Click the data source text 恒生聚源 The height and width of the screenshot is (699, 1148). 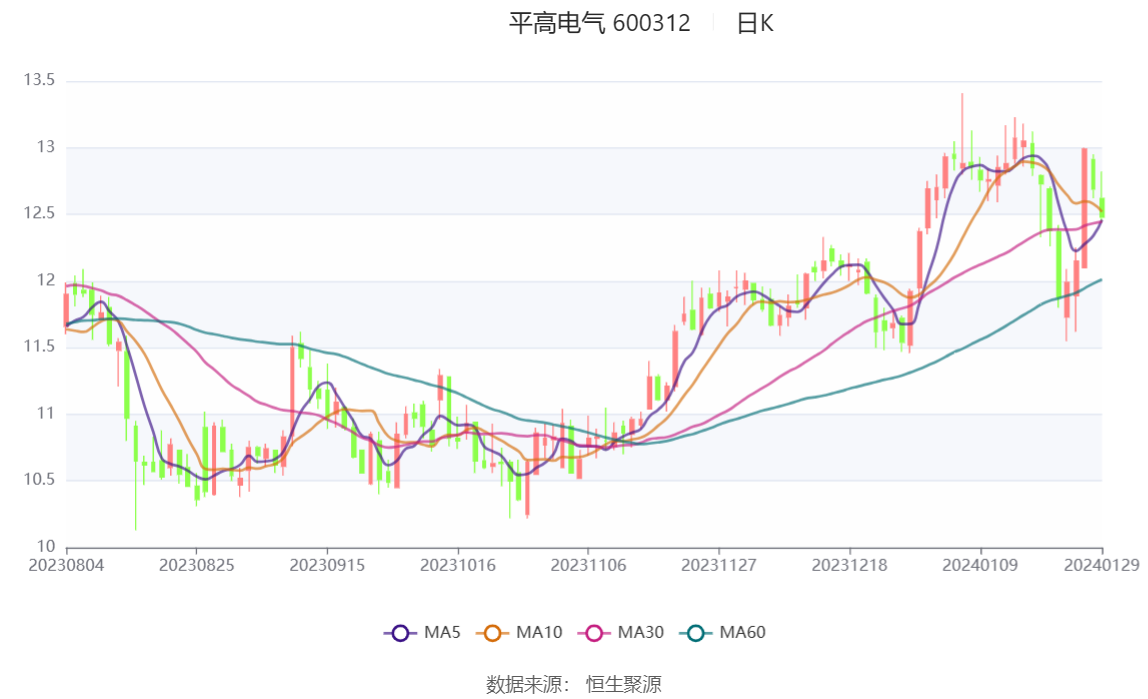click(624, 684)
